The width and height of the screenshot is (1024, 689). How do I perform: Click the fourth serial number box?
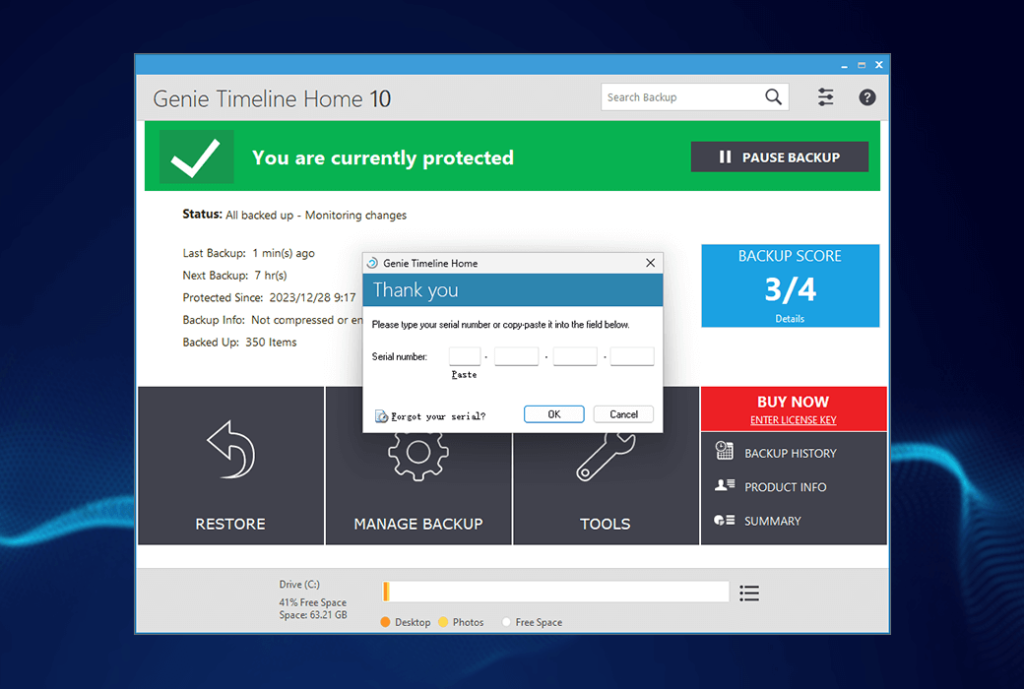632,356
